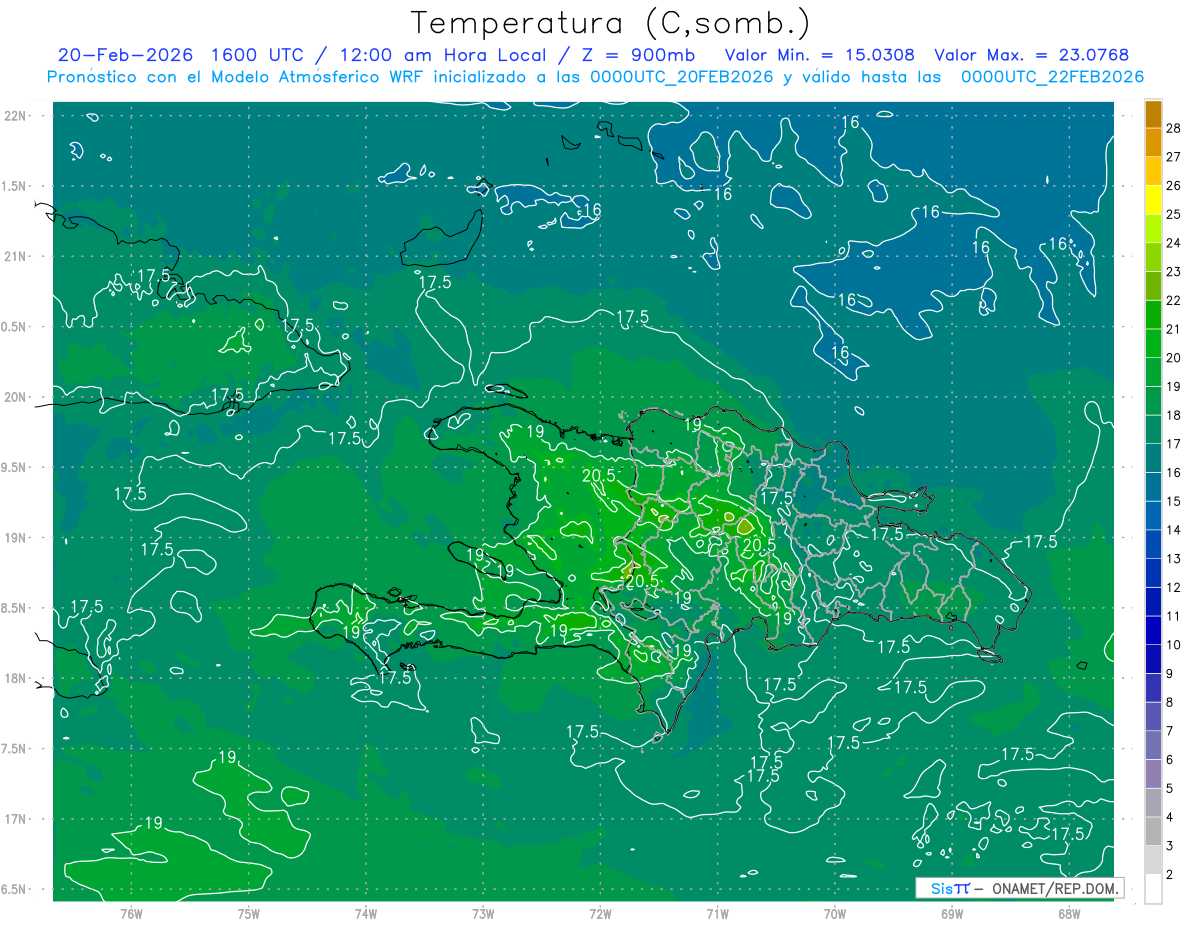Click the '22' value on the color scale

click(1173, 300)
